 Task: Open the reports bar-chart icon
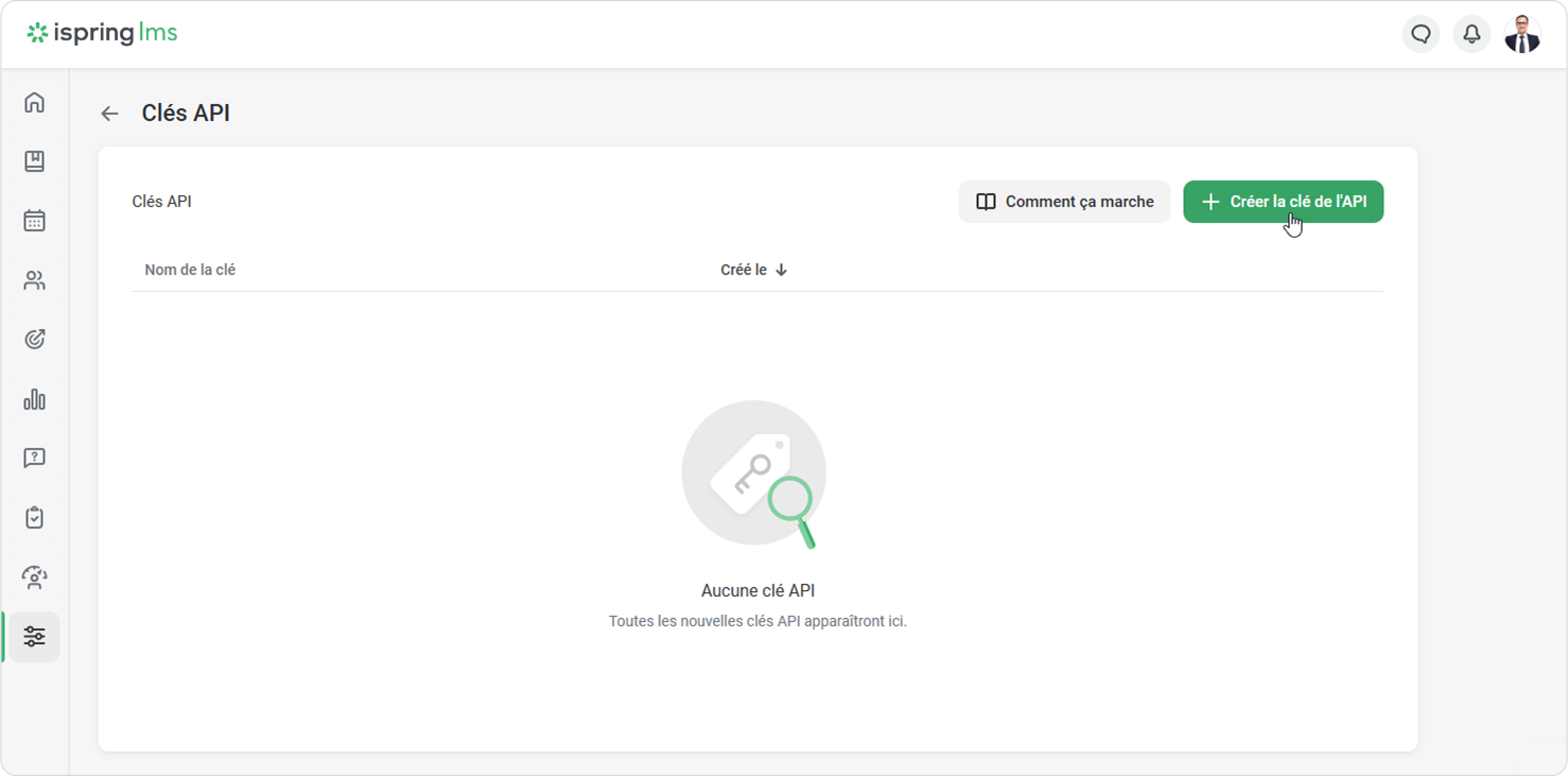[34, 400]
